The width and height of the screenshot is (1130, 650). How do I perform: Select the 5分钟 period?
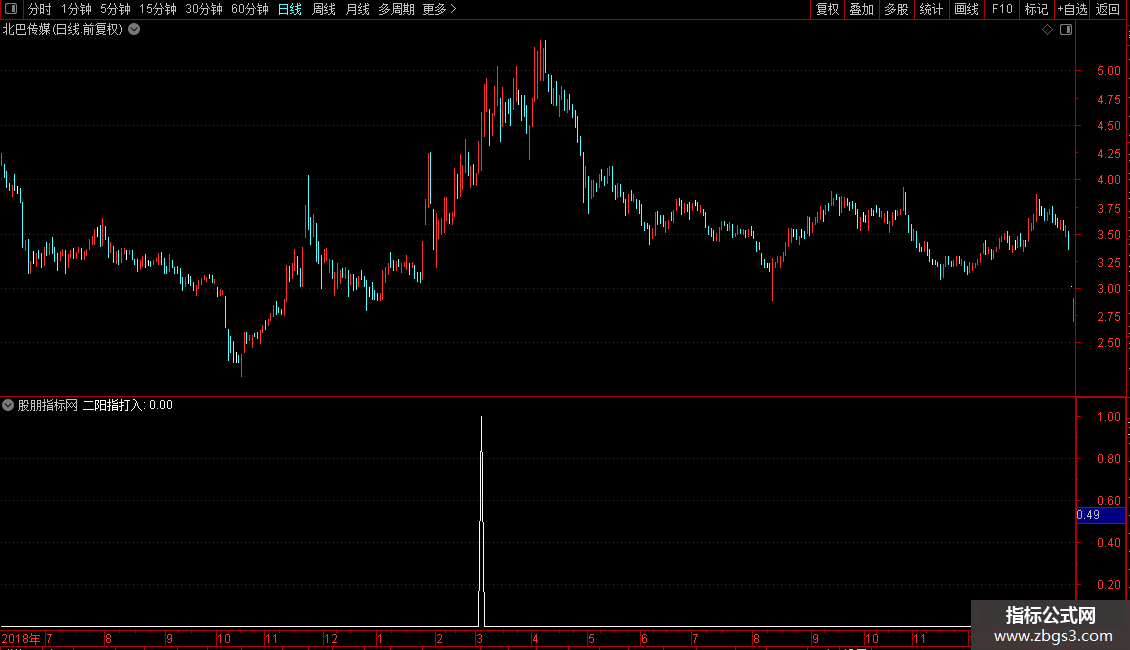point(115,9)
